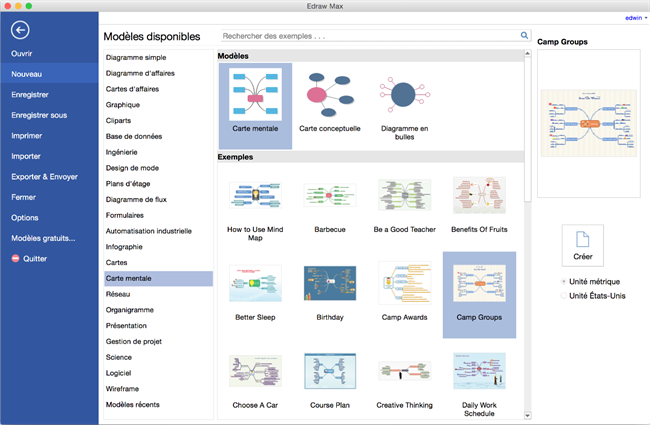Open the Barbecue example thumbnail
The image size is (650, 425).
(x=330, y=195)
